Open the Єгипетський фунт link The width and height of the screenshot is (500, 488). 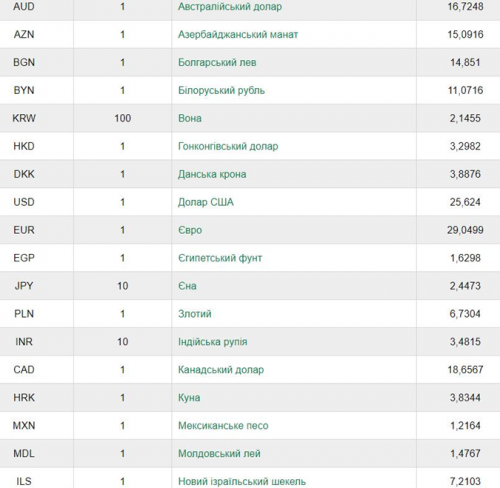(220, 258)
